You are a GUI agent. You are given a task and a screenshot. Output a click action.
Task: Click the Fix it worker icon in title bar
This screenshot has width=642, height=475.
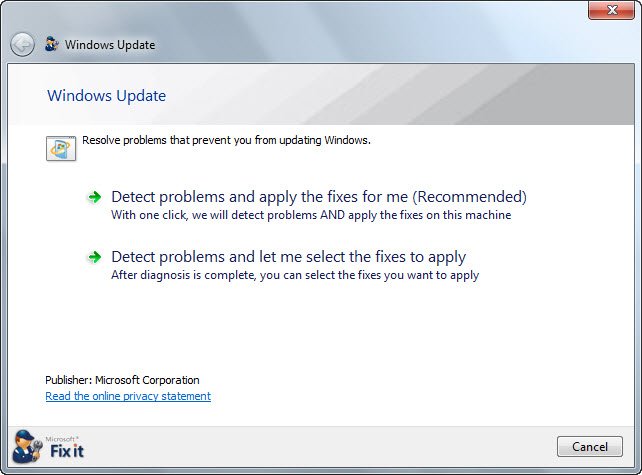pos(52,44)
